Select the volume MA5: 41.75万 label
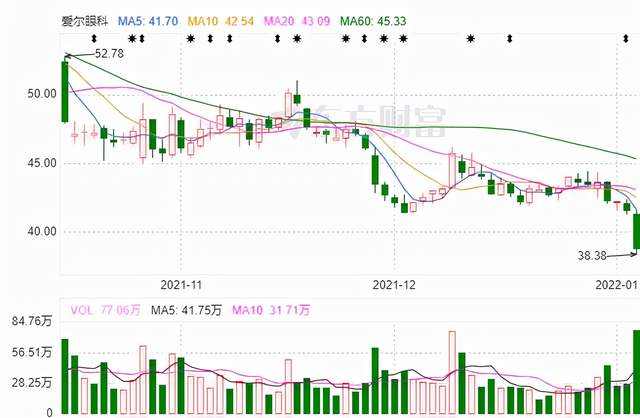The image size is (640, 418). [x=186, y=310]
